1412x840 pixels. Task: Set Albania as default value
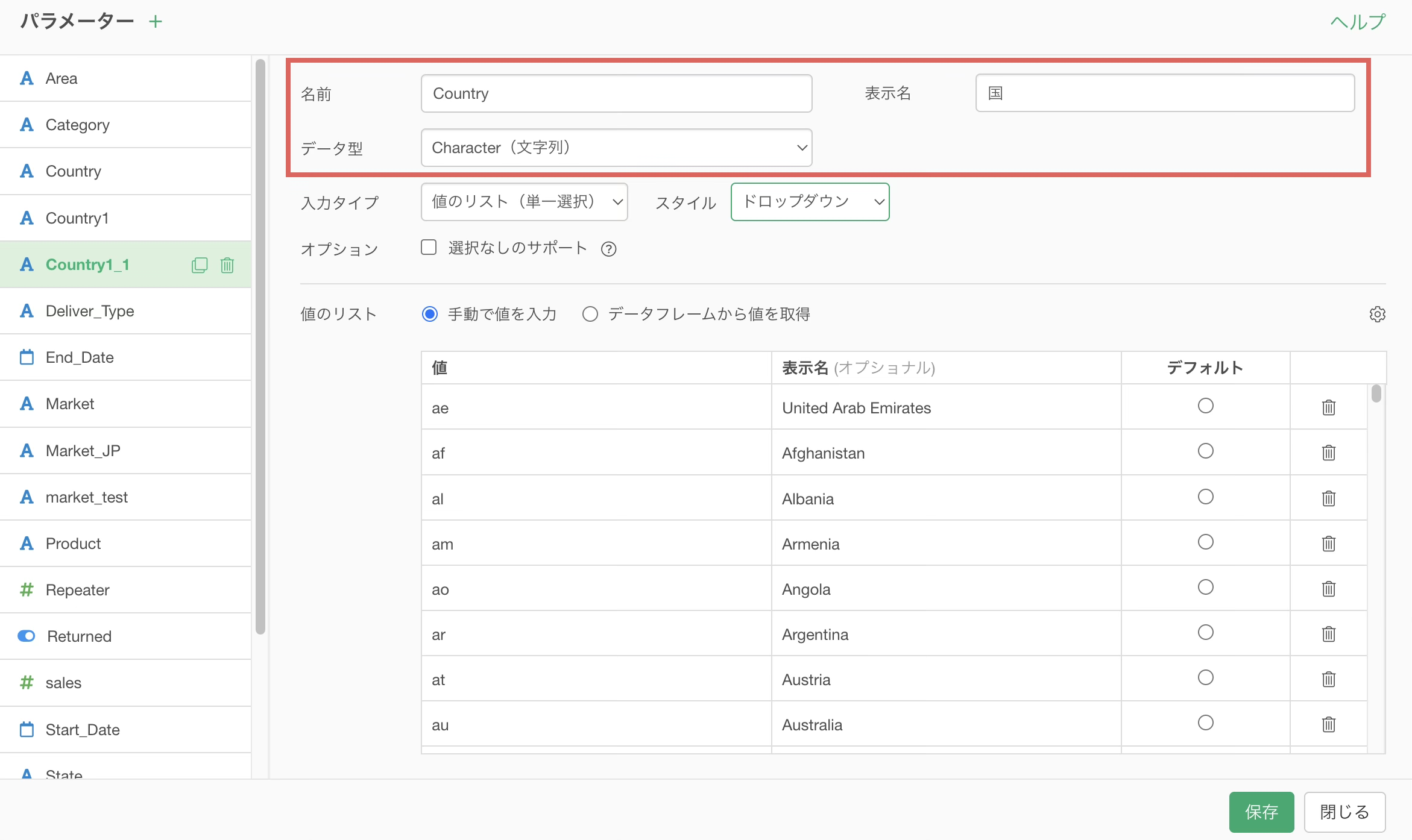tap(1206, 497)
